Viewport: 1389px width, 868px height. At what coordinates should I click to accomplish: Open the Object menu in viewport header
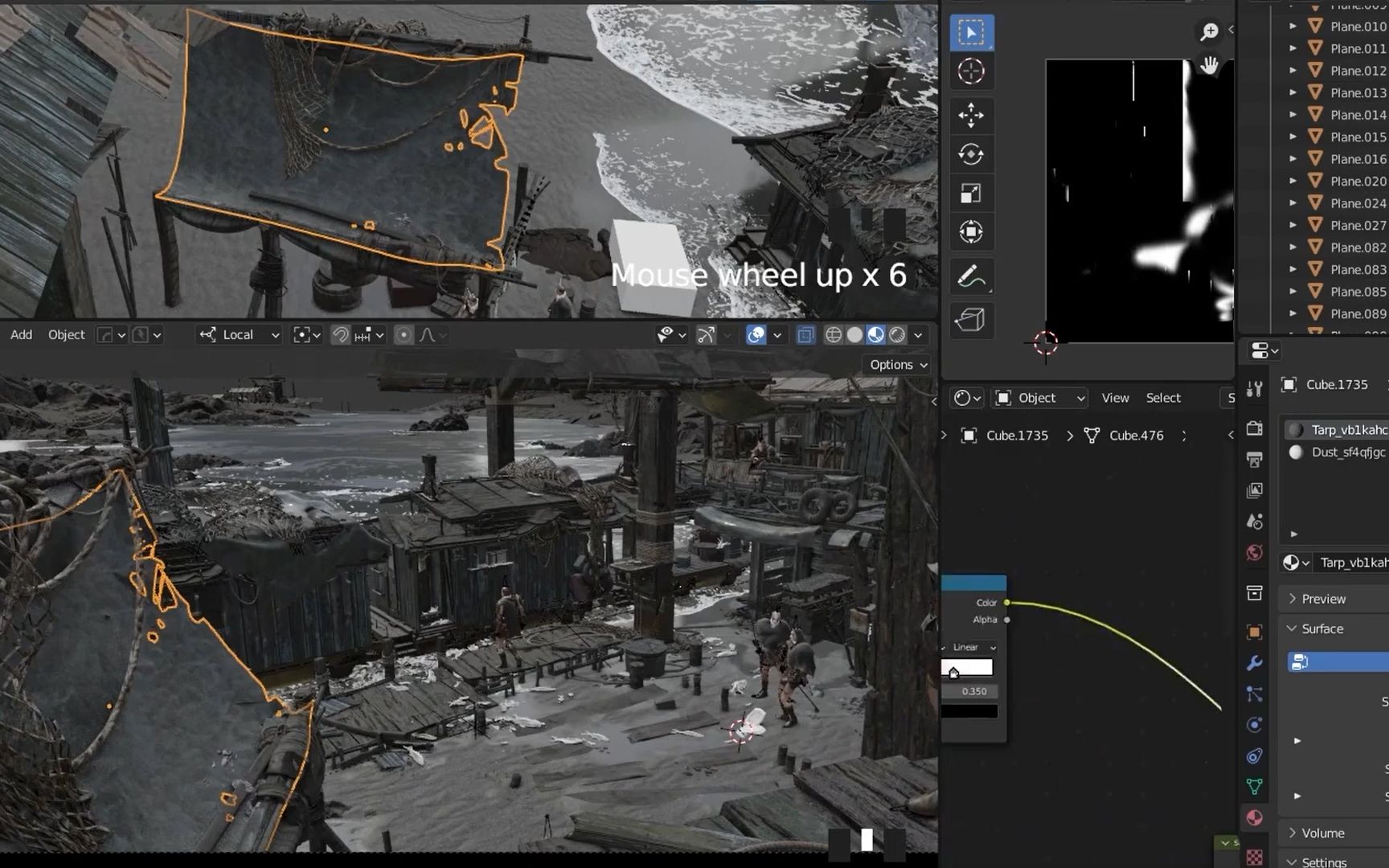point(66,334)
